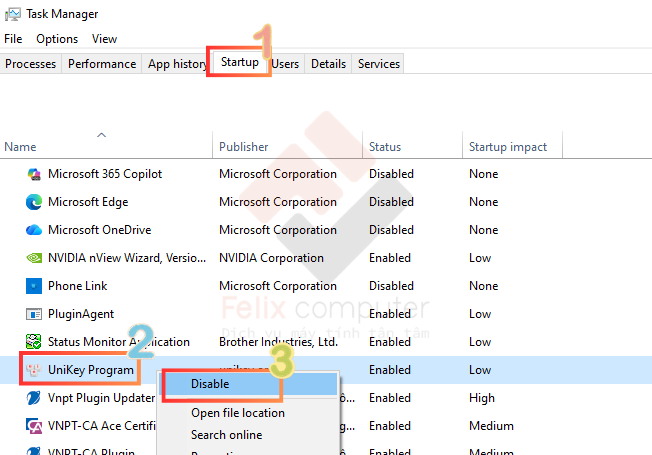Click the NVIDIA nView Wizard icon

(x=34, y=258)
